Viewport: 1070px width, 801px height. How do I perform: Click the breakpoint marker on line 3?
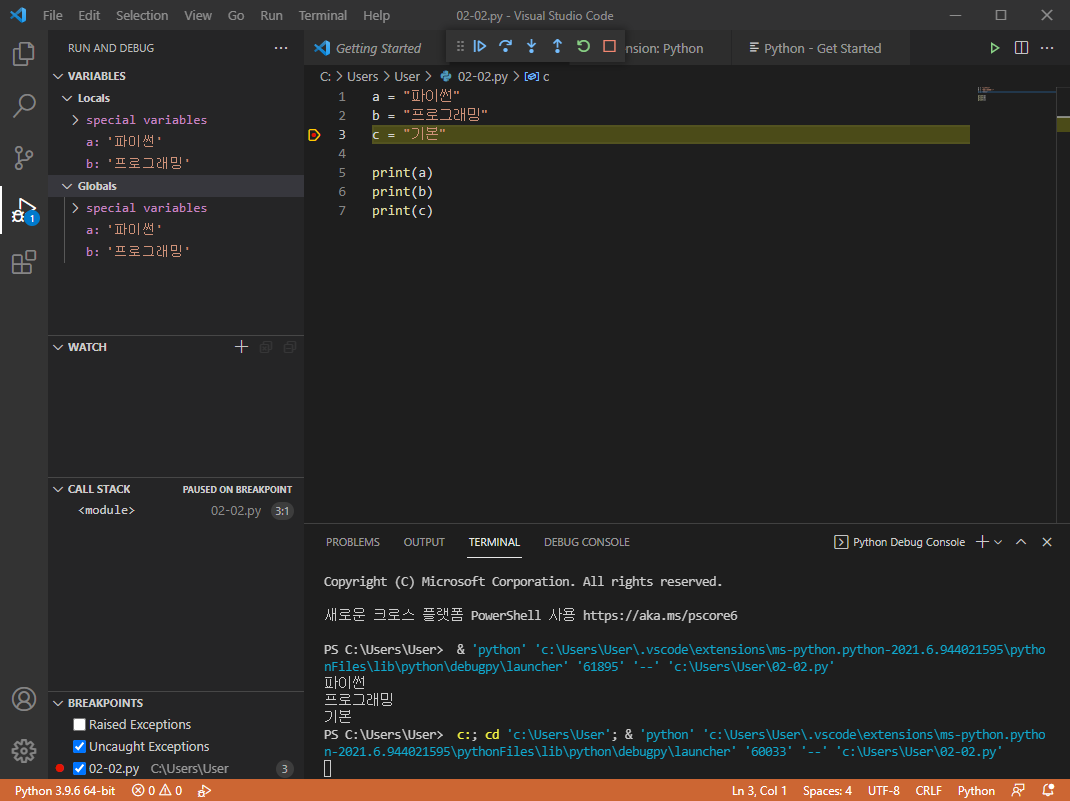pyautogui.click(x=314, y=135)
